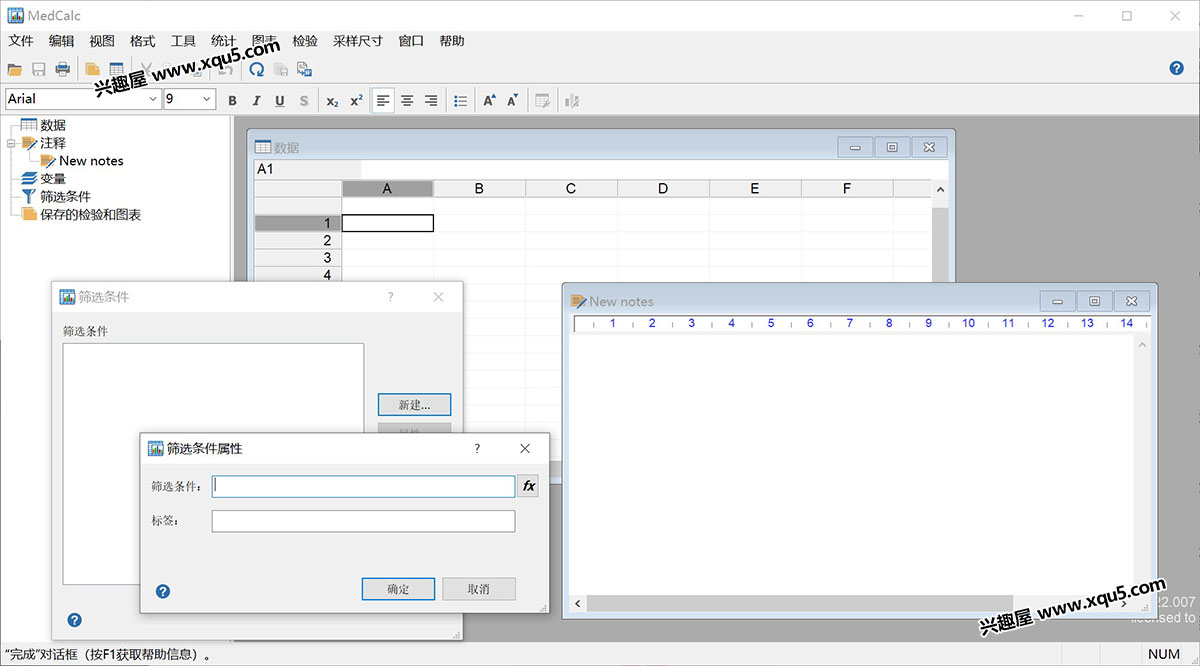Close the 筛选条件属性 dialog

(x=525, y=448)
